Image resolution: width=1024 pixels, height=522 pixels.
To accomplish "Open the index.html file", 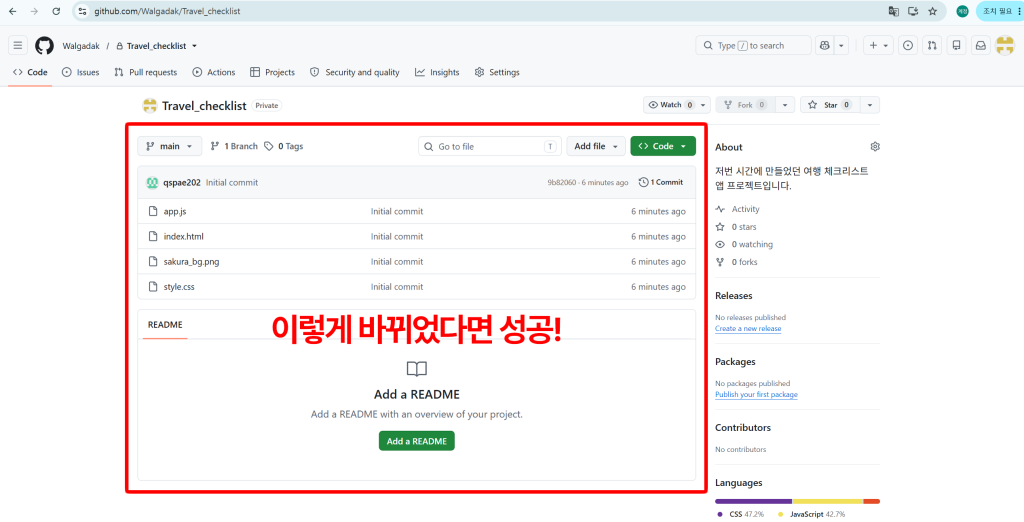I will coord(184,237).
